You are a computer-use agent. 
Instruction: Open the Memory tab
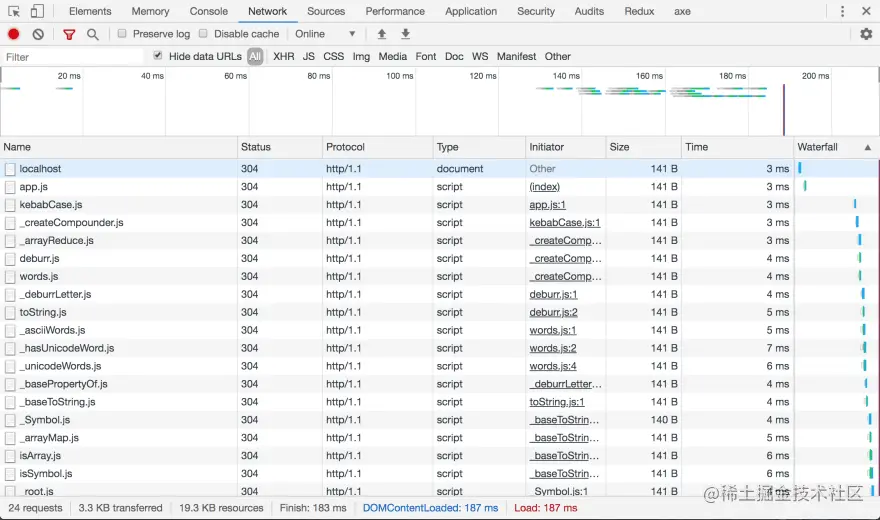pyautogui.click(x=150, y=11)
